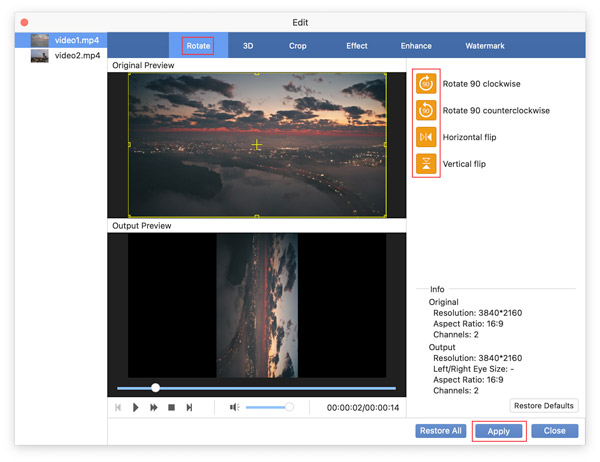Play the video preview

(x=136, y=408)
